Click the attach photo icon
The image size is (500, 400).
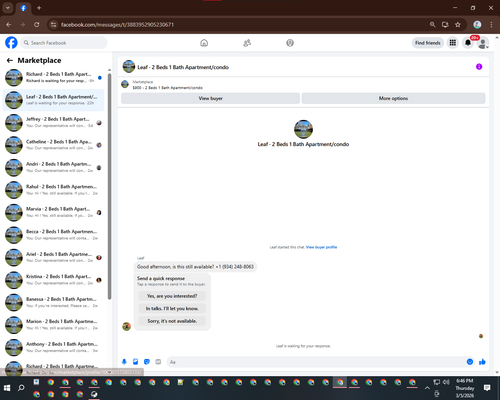[x=136, y=362]
